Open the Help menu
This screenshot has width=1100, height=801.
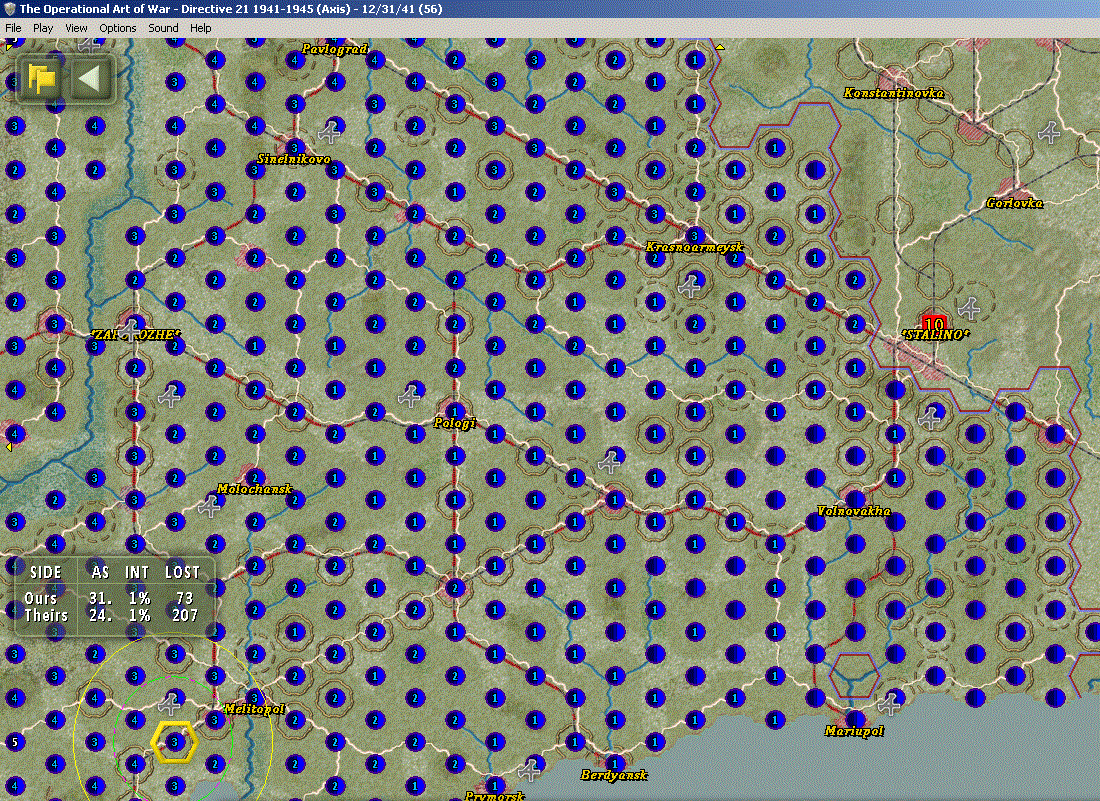click(201, 28)
